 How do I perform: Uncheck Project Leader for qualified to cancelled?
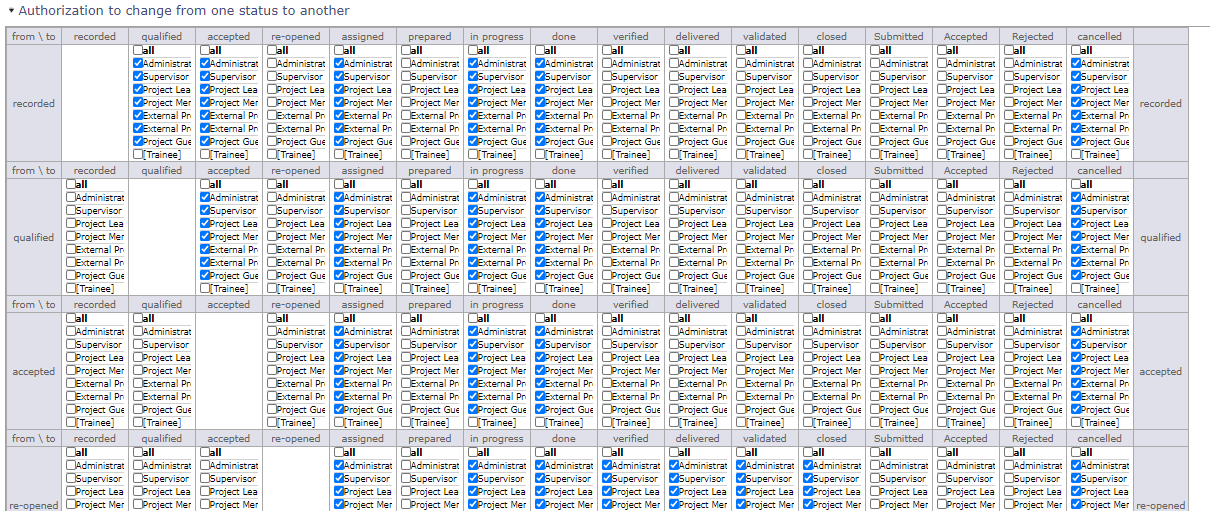coord(1077,223)
